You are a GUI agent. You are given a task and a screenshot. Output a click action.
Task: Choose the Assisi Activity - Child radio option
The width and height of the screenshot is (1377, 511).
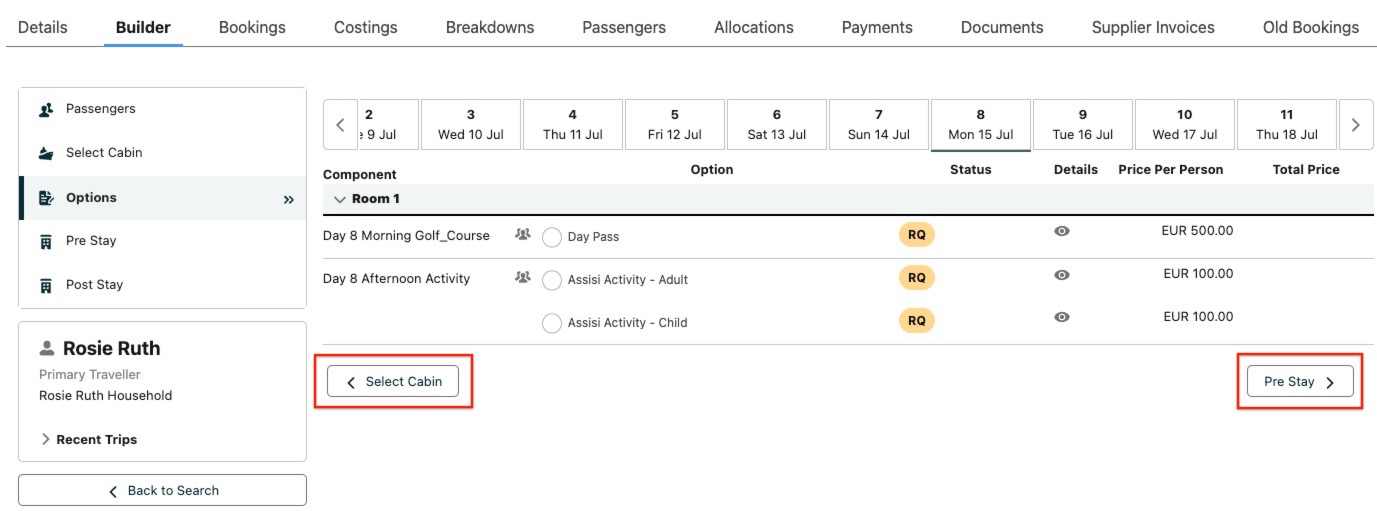551,323
